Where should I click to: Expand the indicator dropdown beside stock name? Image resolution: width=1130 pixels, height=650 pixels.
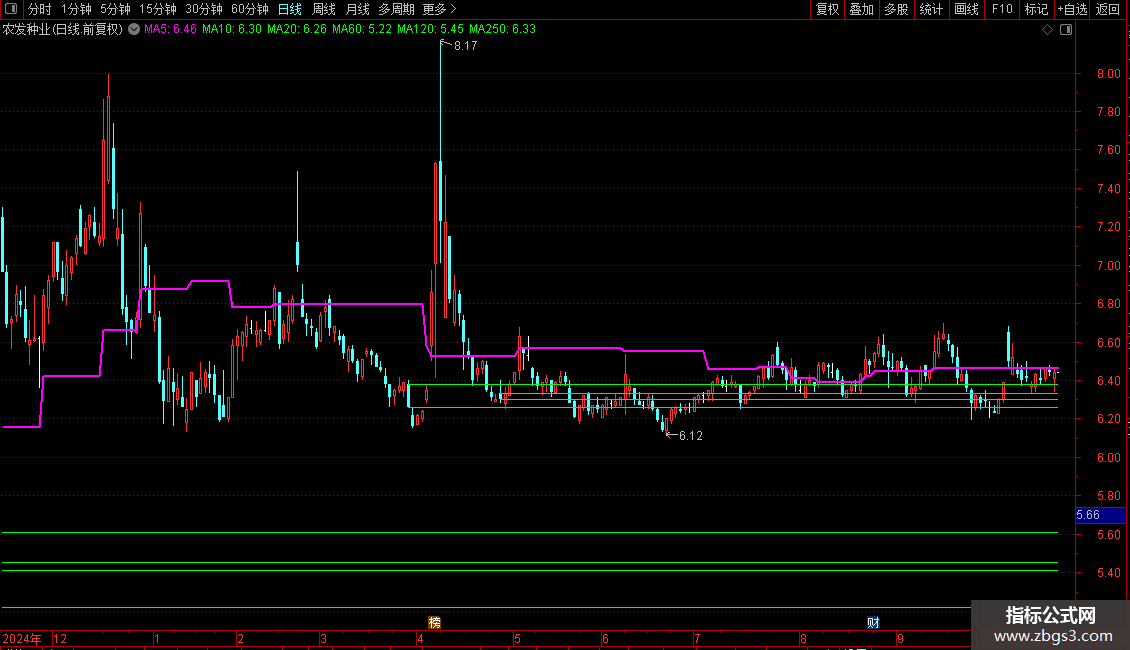coord(135,29)
